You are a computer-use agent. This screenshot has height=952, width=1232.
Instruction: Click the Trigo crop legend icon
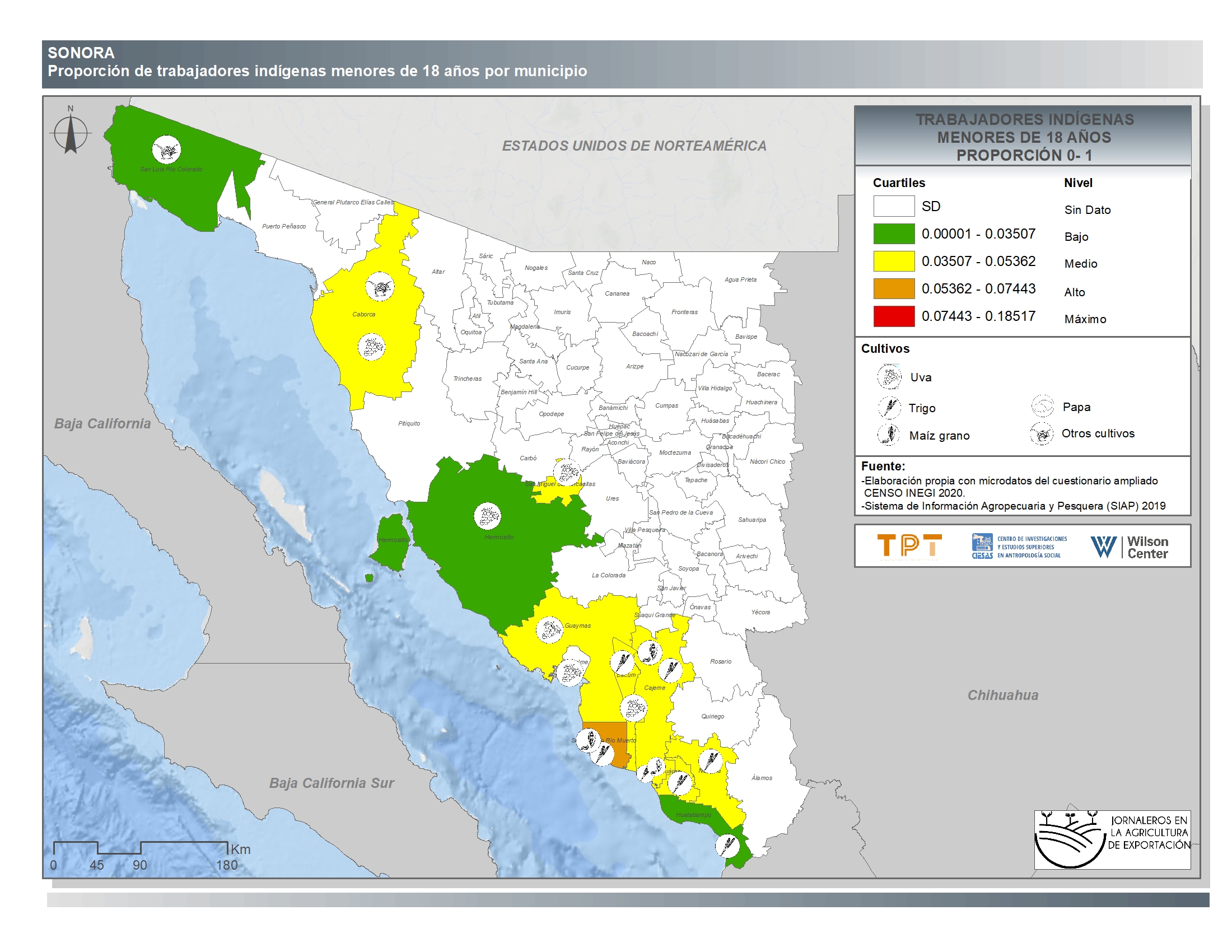click(x=890, y=407)
